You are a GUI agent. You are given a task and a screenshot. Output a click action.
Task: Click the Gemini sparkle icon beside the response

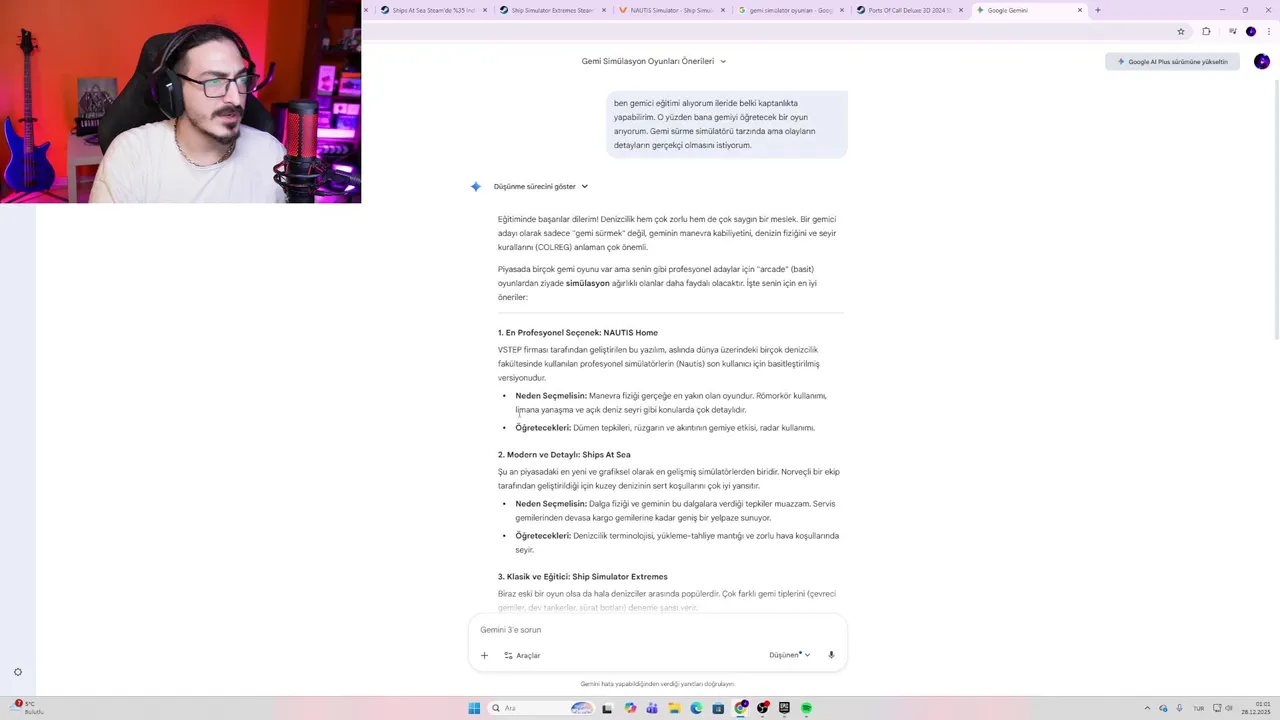tap(476, 186)
